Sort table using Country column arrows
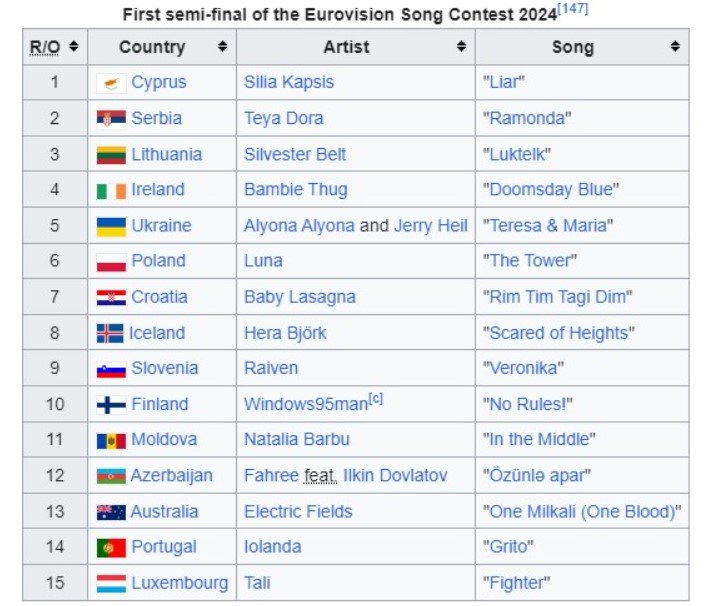 click(x=222, y=47)
